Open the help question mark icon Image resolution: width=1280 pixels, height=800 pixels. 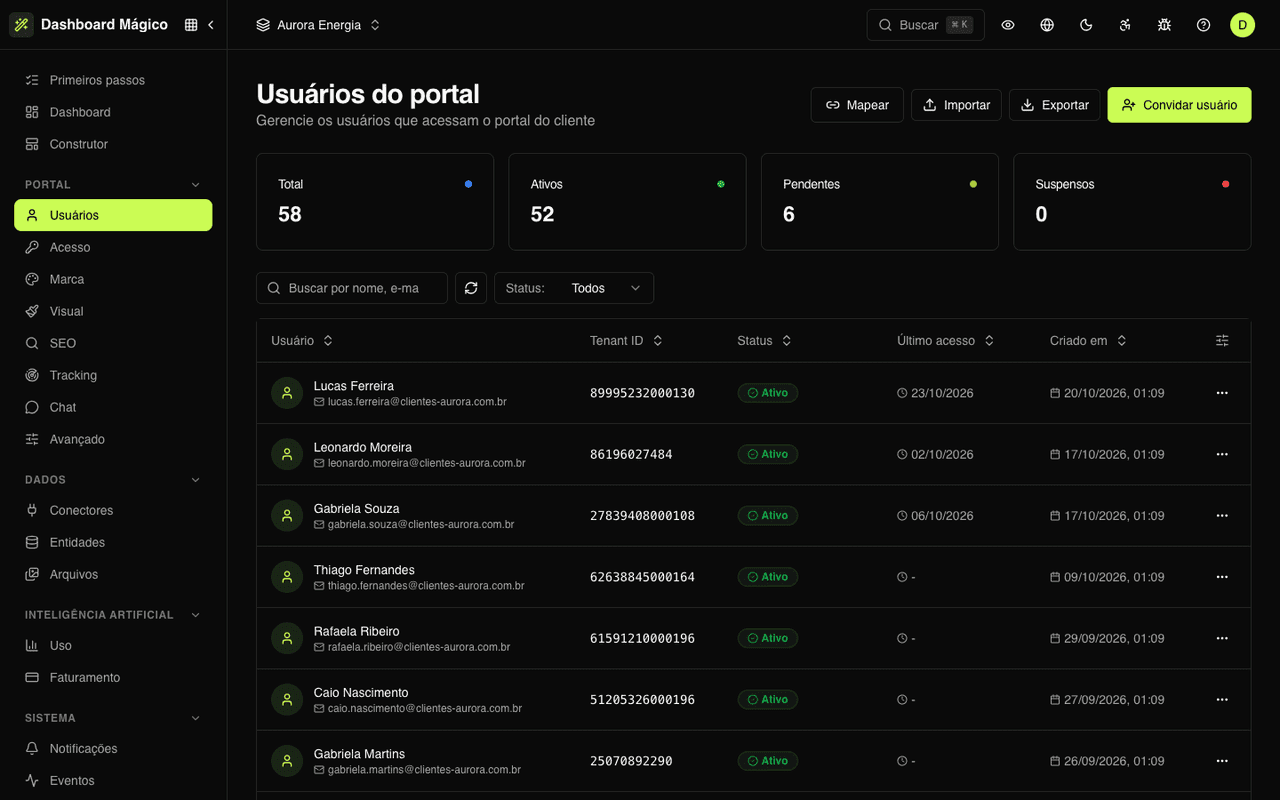pyautogui.click(x=1203, y=25)
